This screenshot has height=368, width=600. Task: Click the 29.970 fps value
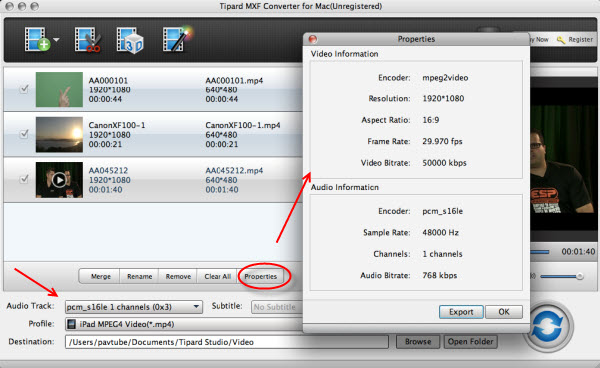pos(442,141)
